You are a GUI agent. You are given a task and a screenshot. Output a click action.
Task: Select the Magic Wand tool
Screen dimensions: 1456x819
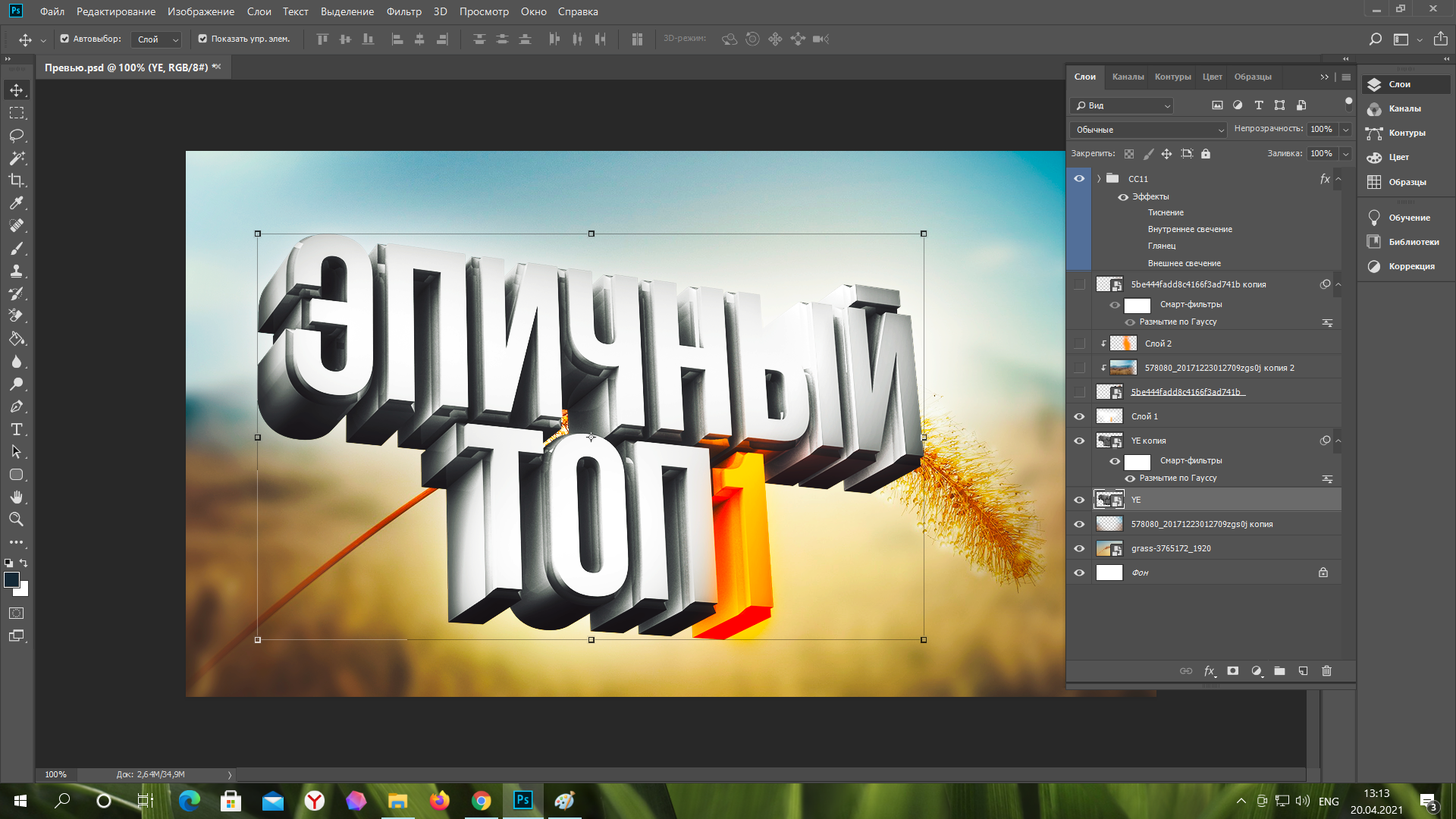pyautogui.click(x=16, y=158)
